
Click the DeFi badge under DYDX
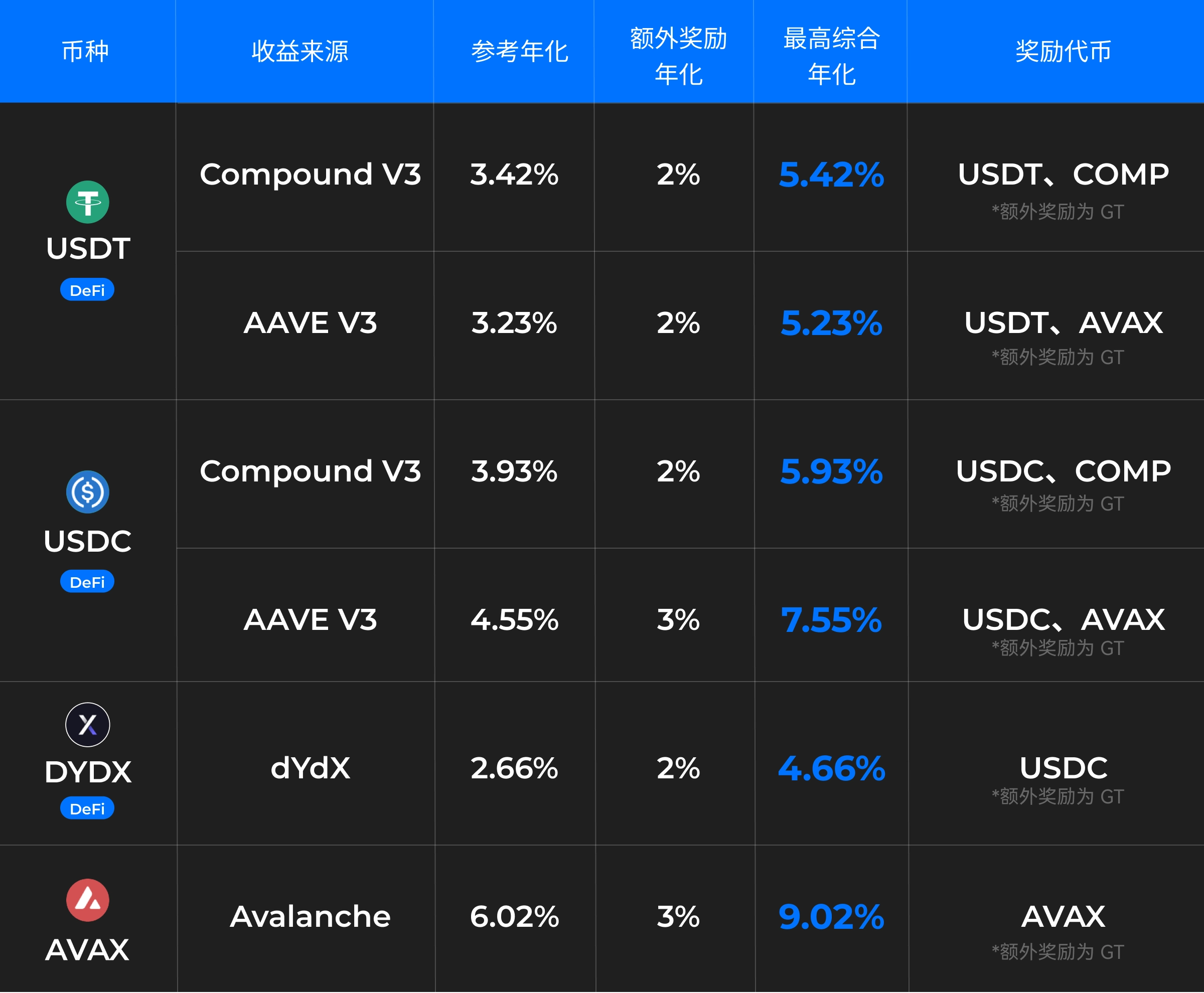pos(88,808)
